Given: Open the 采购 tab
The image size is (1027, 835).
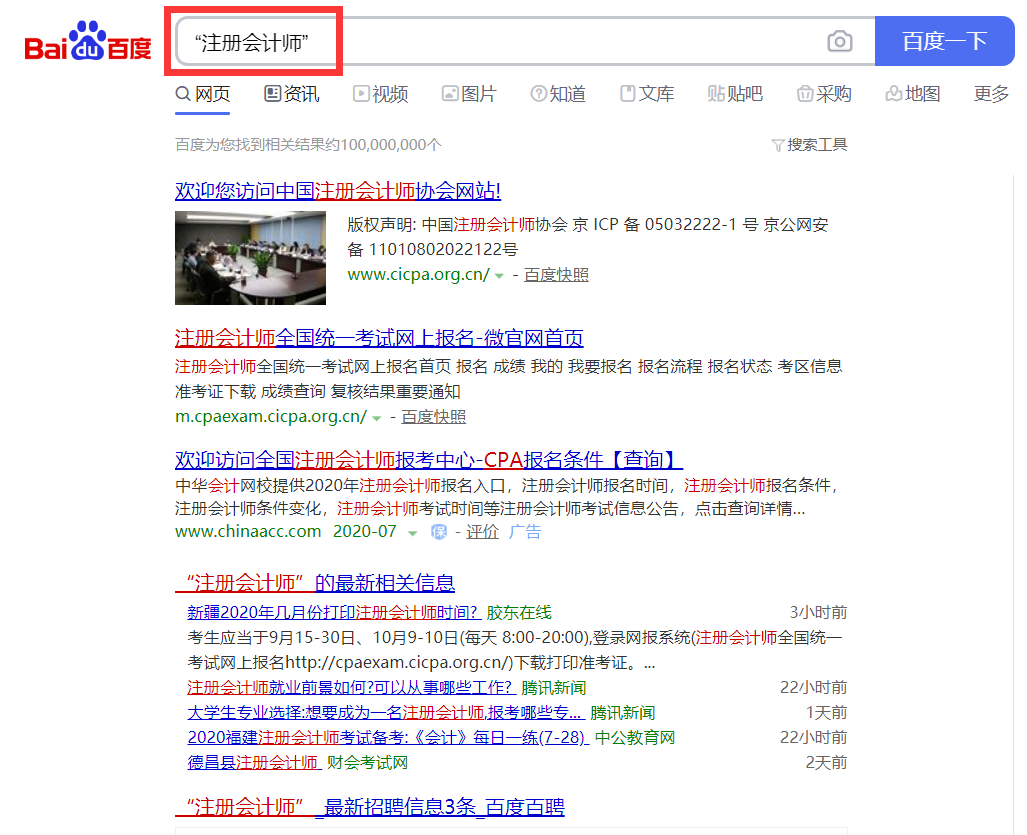Looking at the screenshot, I should 824,94.
